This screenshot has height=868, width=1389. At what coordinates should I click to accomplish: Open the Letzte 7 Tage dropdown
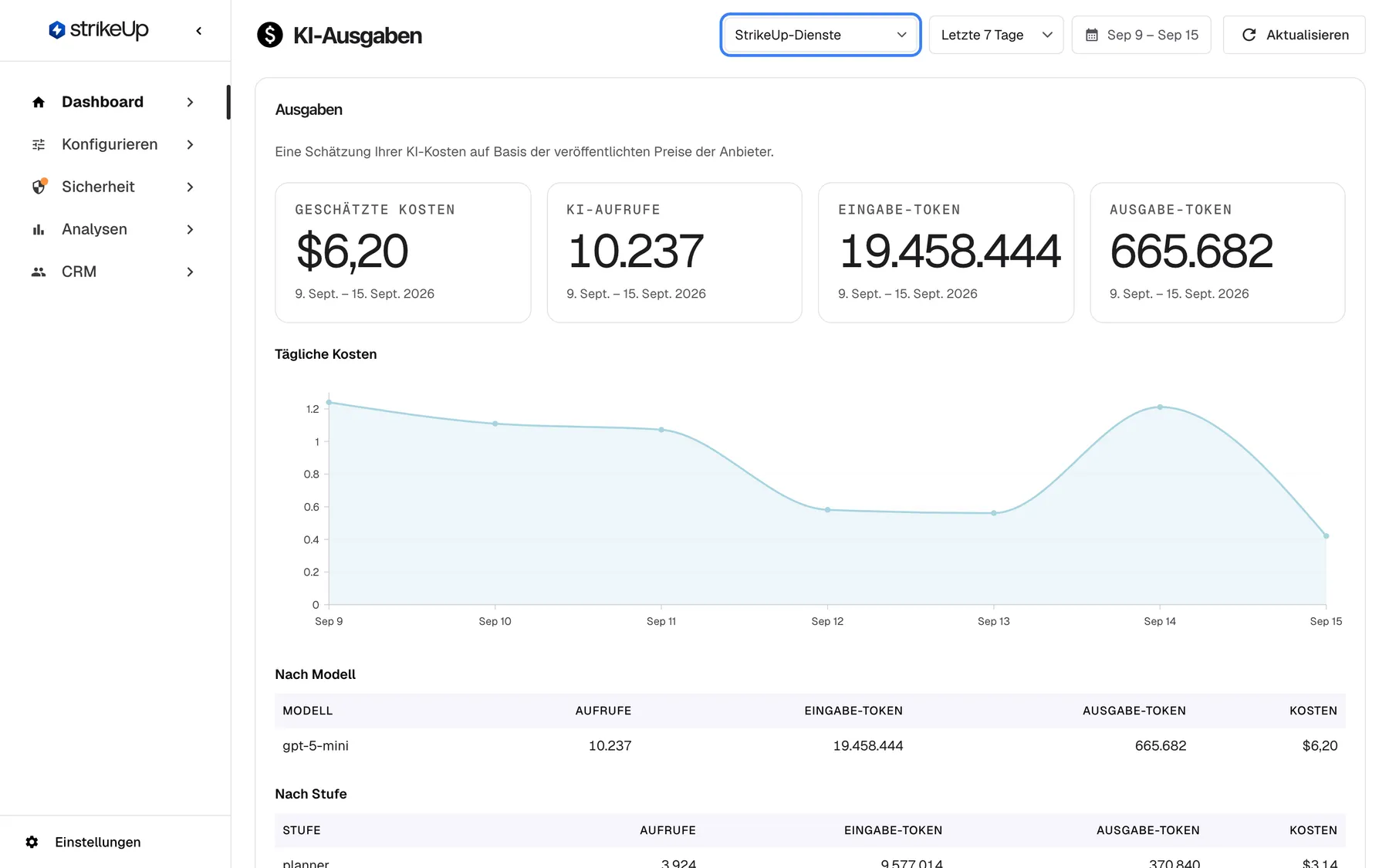996,35
